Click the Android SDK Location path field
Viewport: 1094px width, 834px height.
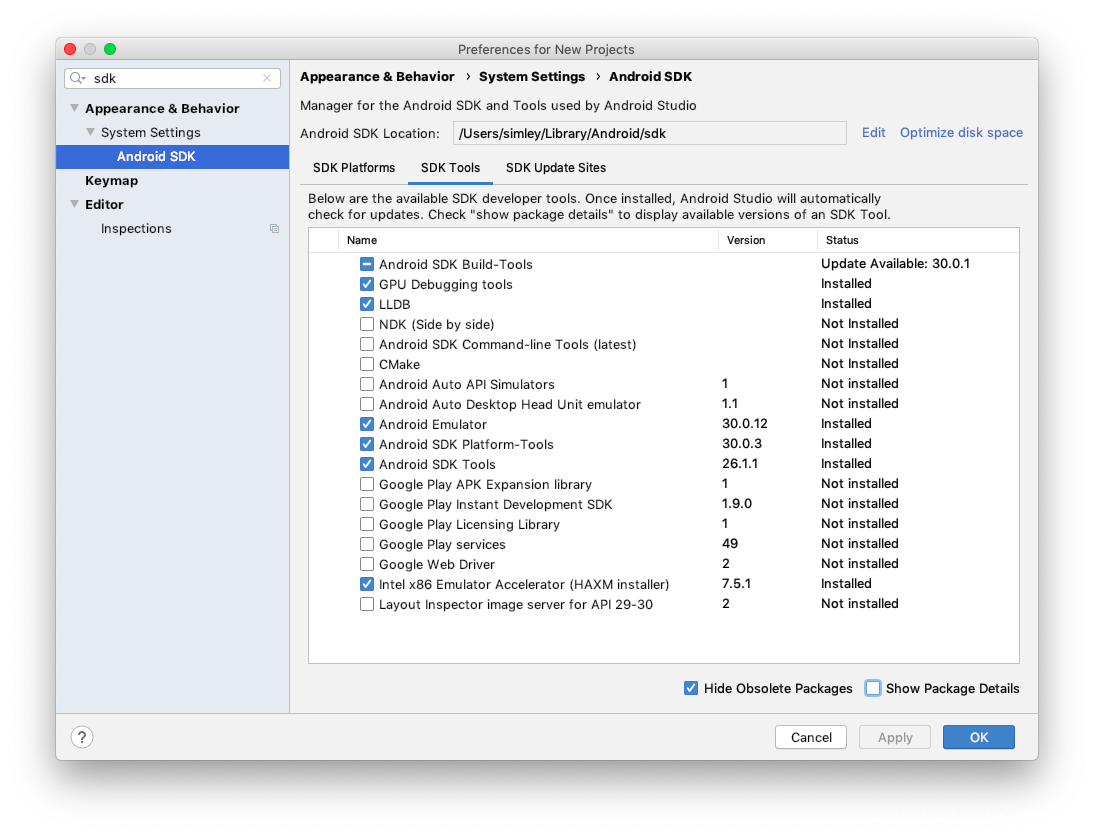pos(650,133)
